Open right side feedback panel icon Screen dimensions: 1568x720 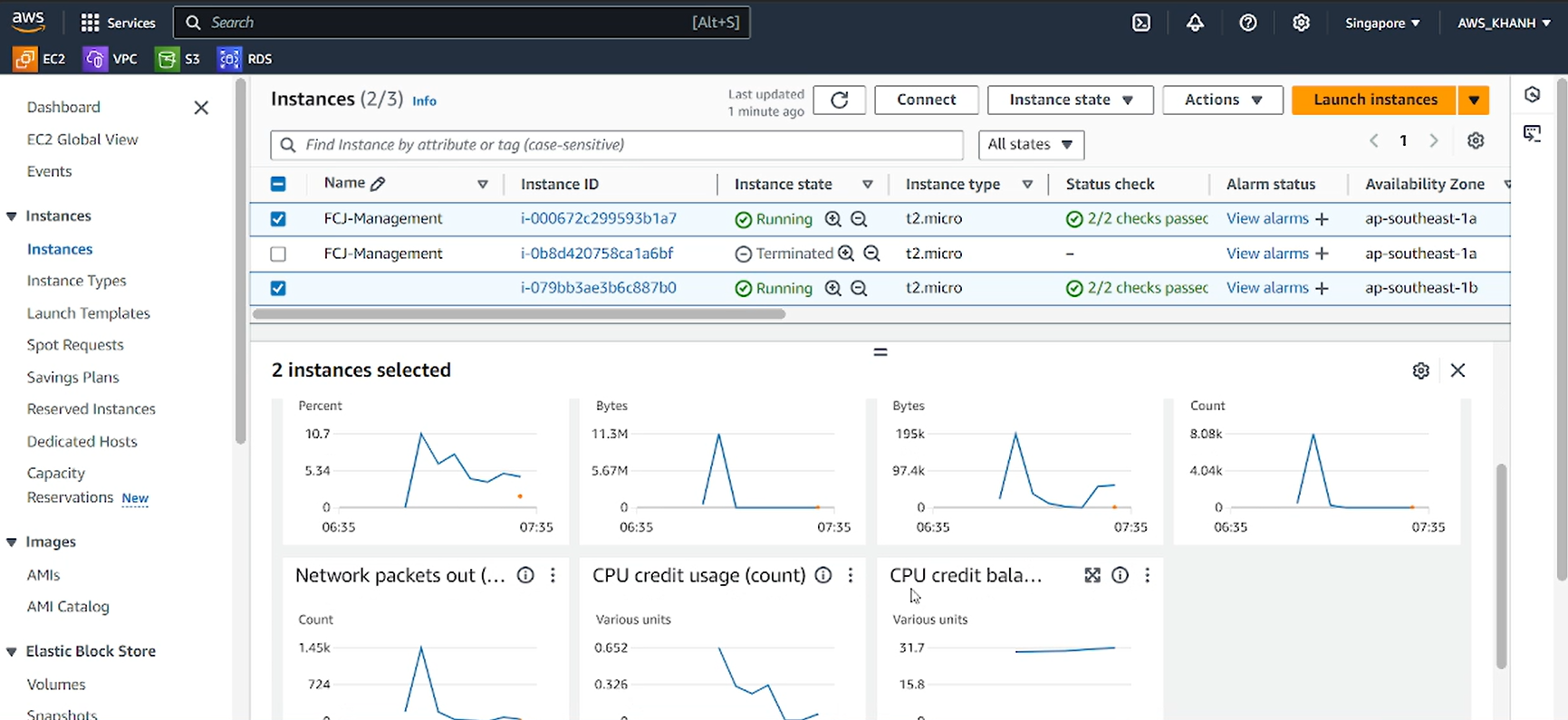coord(1533,134)
